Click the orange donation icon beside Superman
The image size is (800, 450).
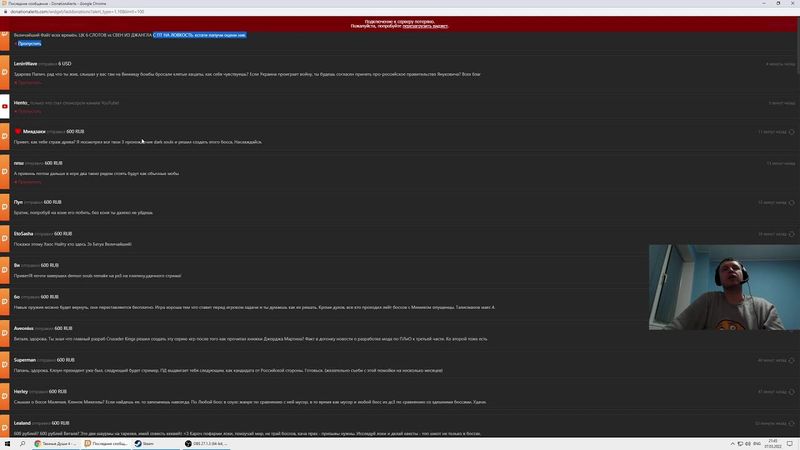tap(5, 365)
